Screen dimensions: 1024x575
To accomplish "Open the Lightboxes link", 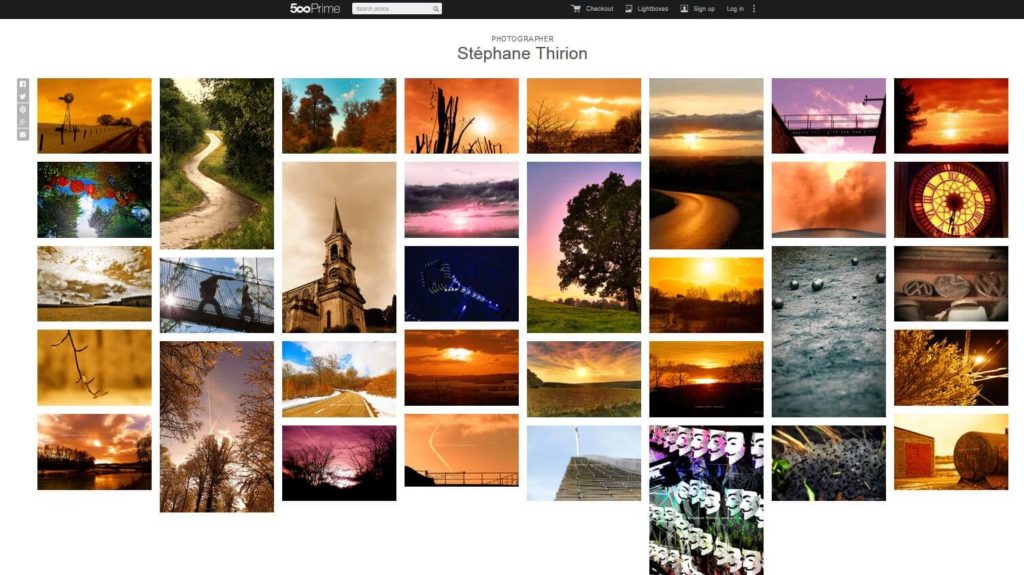I will click(x=652, y=8).
